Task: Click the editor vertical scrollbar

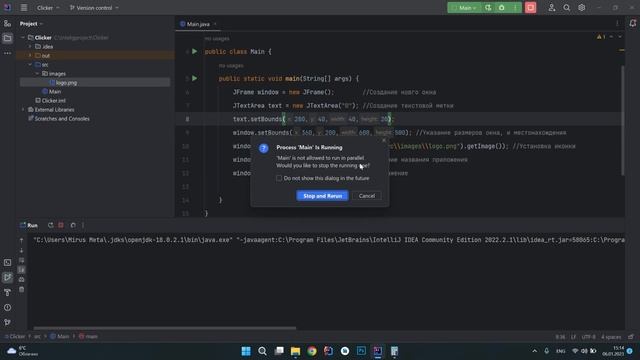Action: click(x=622, y=120)
